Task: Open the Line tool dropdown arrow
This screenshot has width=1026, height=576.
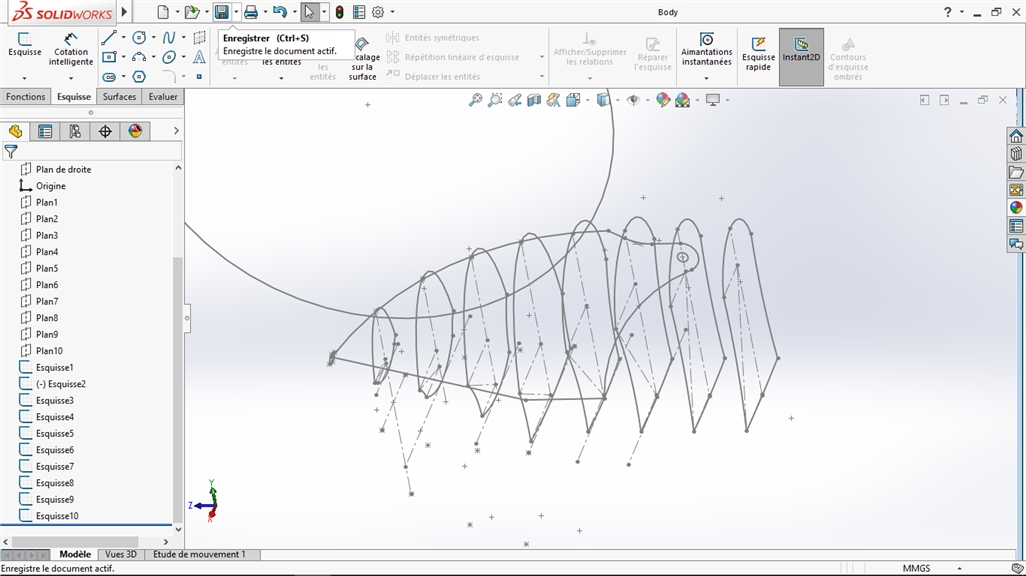Action: (x=123, y=38)
